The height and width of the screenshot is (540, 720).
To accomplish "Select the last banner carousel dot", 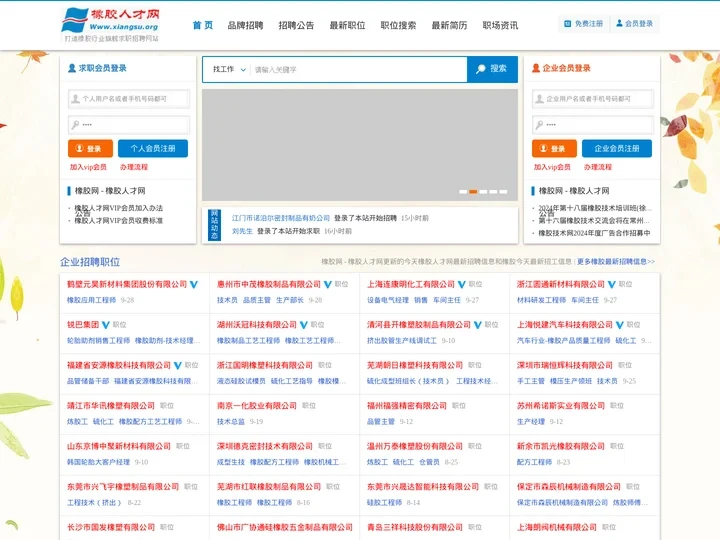I will click(x=503, y=191).
